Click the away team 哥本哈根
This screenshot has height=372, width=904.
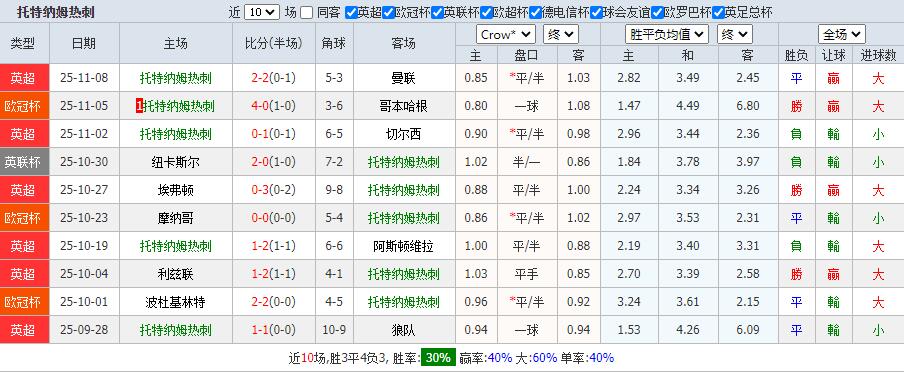(404, 106)
